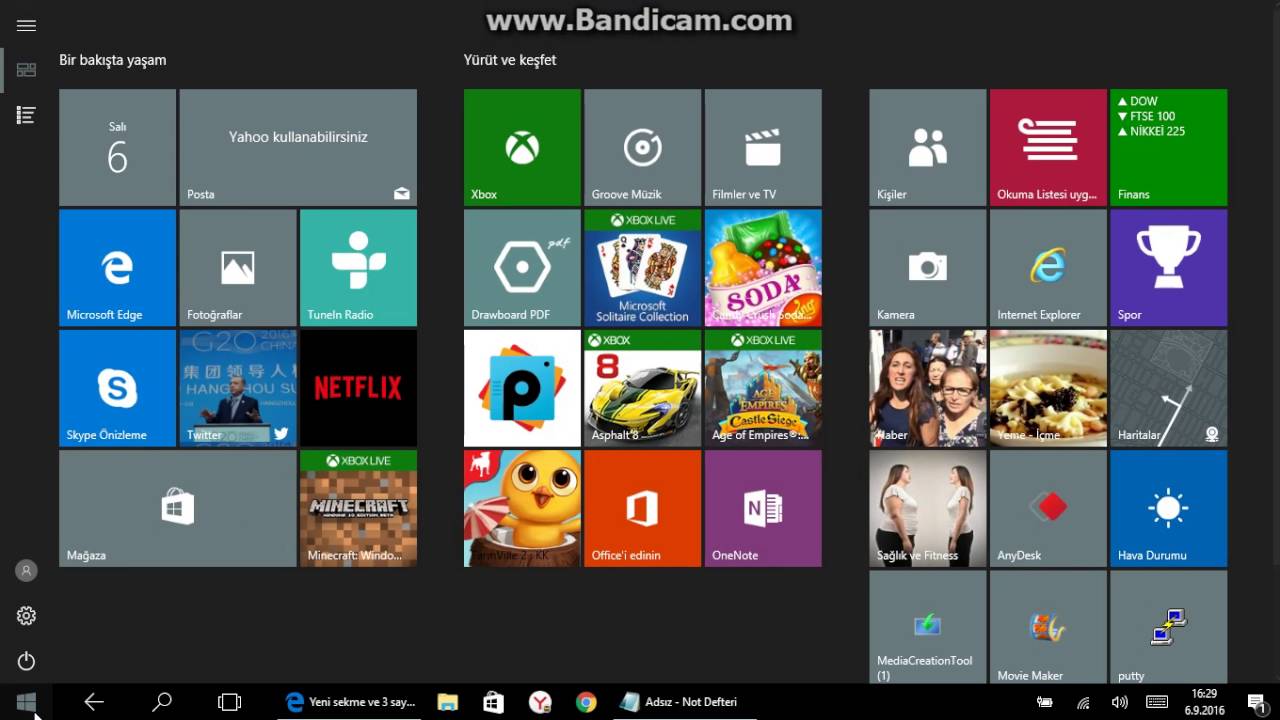The width and height of the screenshot is (1280, 720).
Task: Open Action Center notifications icon
Action: point(1257,702)
